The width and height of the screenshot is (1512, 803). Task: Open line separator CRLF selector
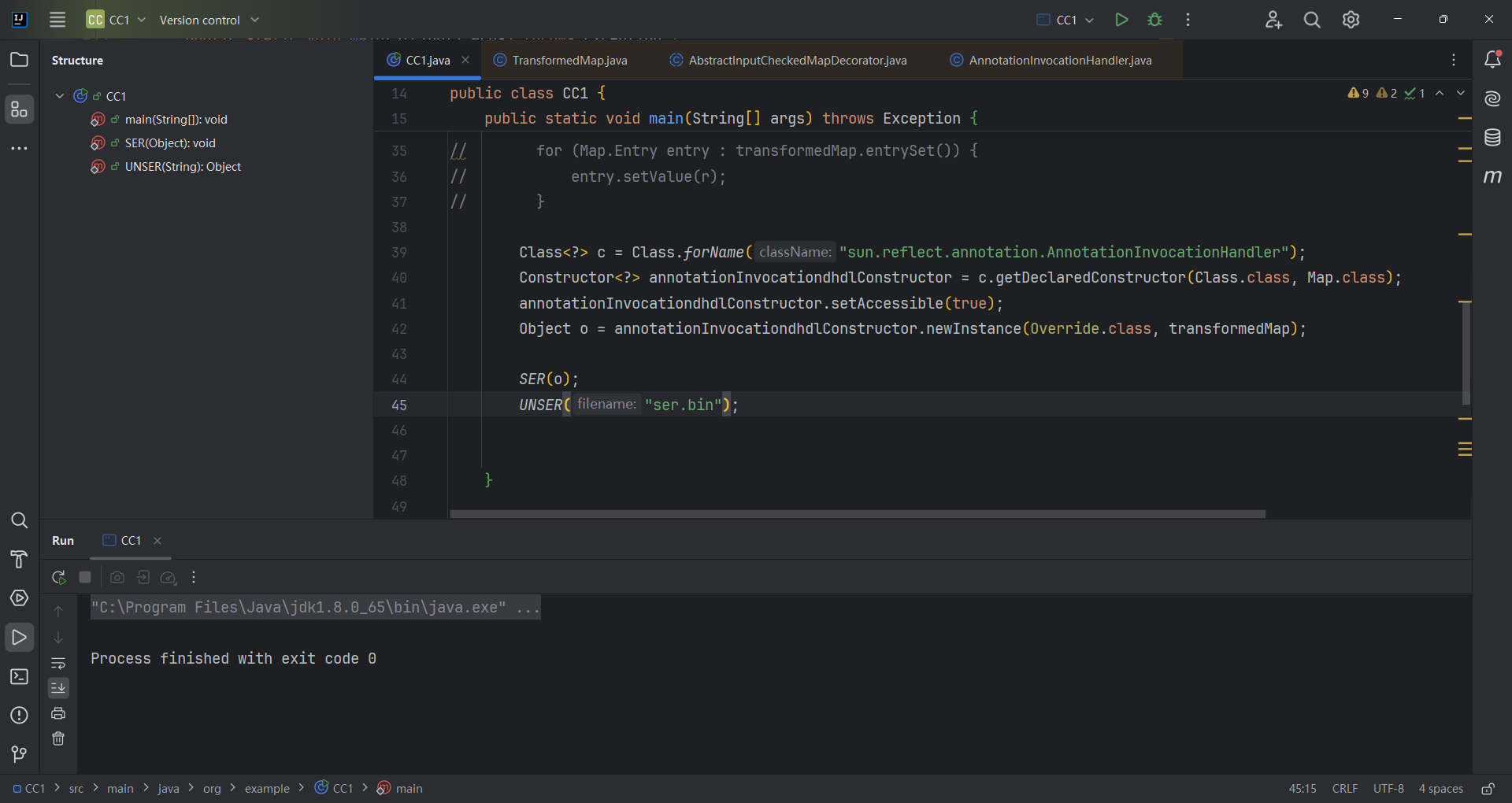click(x=1344, y=789)
